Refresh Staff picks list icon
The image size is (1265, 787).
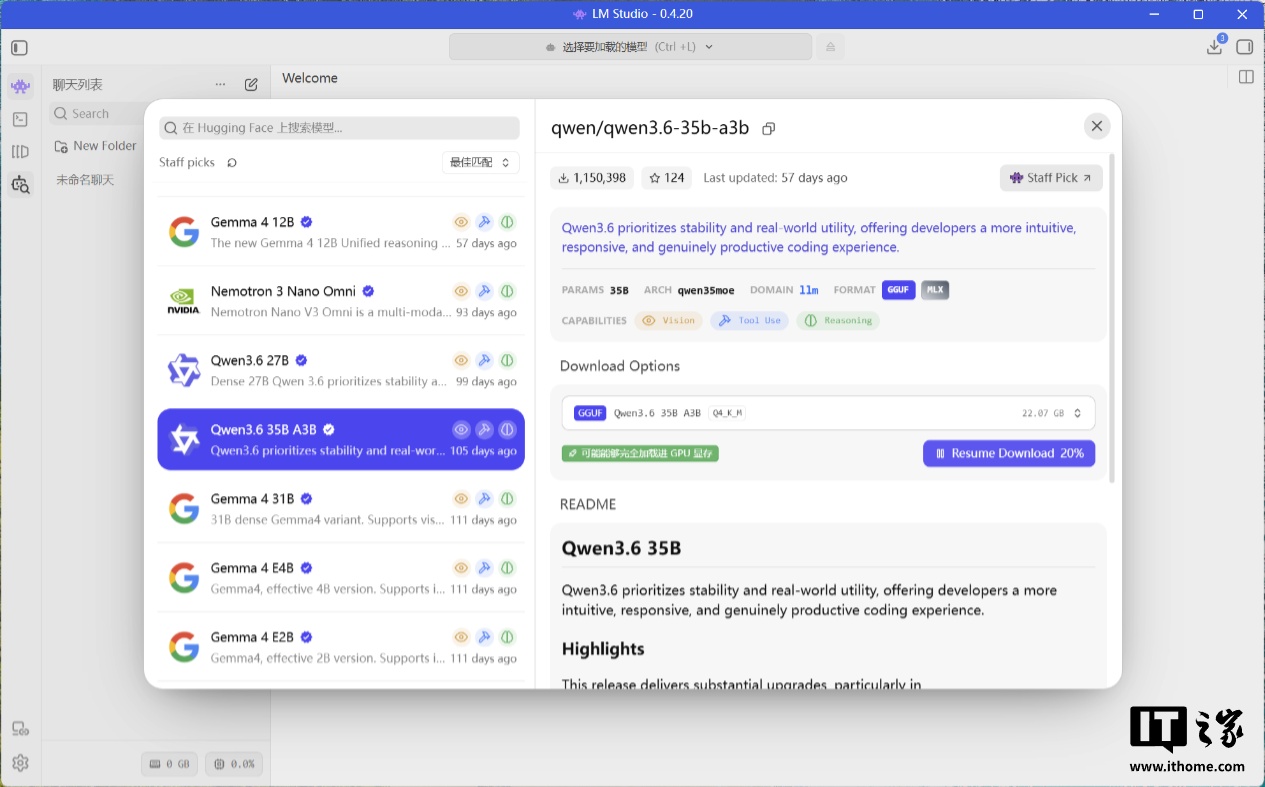232,162
